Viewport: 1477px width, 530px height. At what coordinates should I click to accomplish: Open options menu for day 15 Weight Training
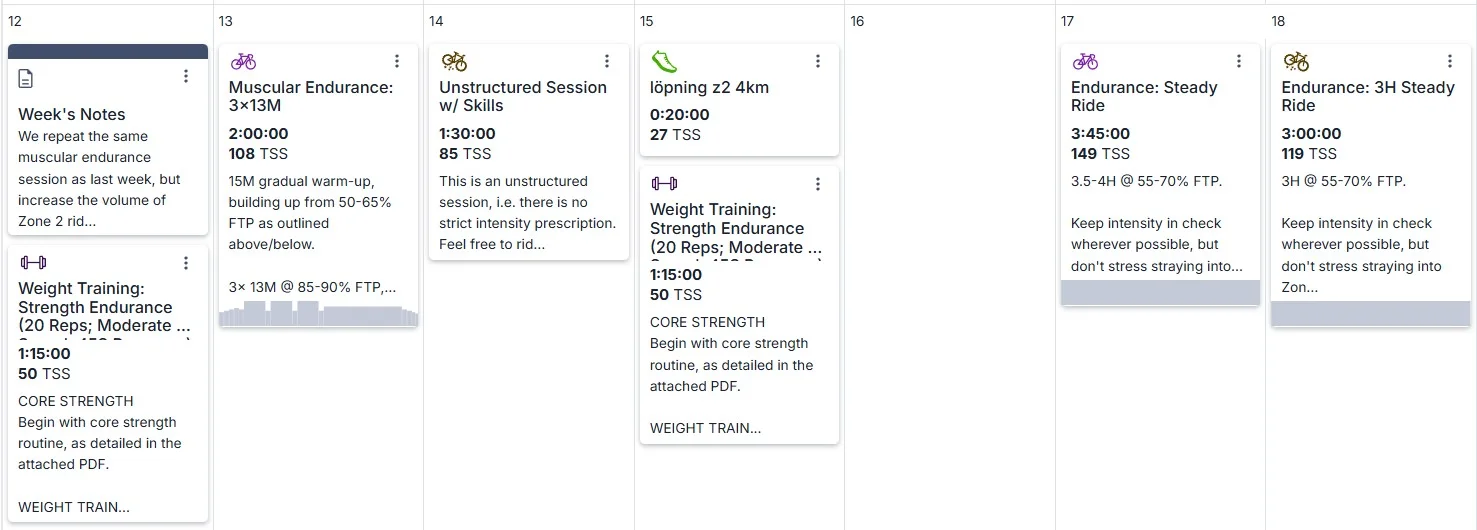click(x=818, y=184)
